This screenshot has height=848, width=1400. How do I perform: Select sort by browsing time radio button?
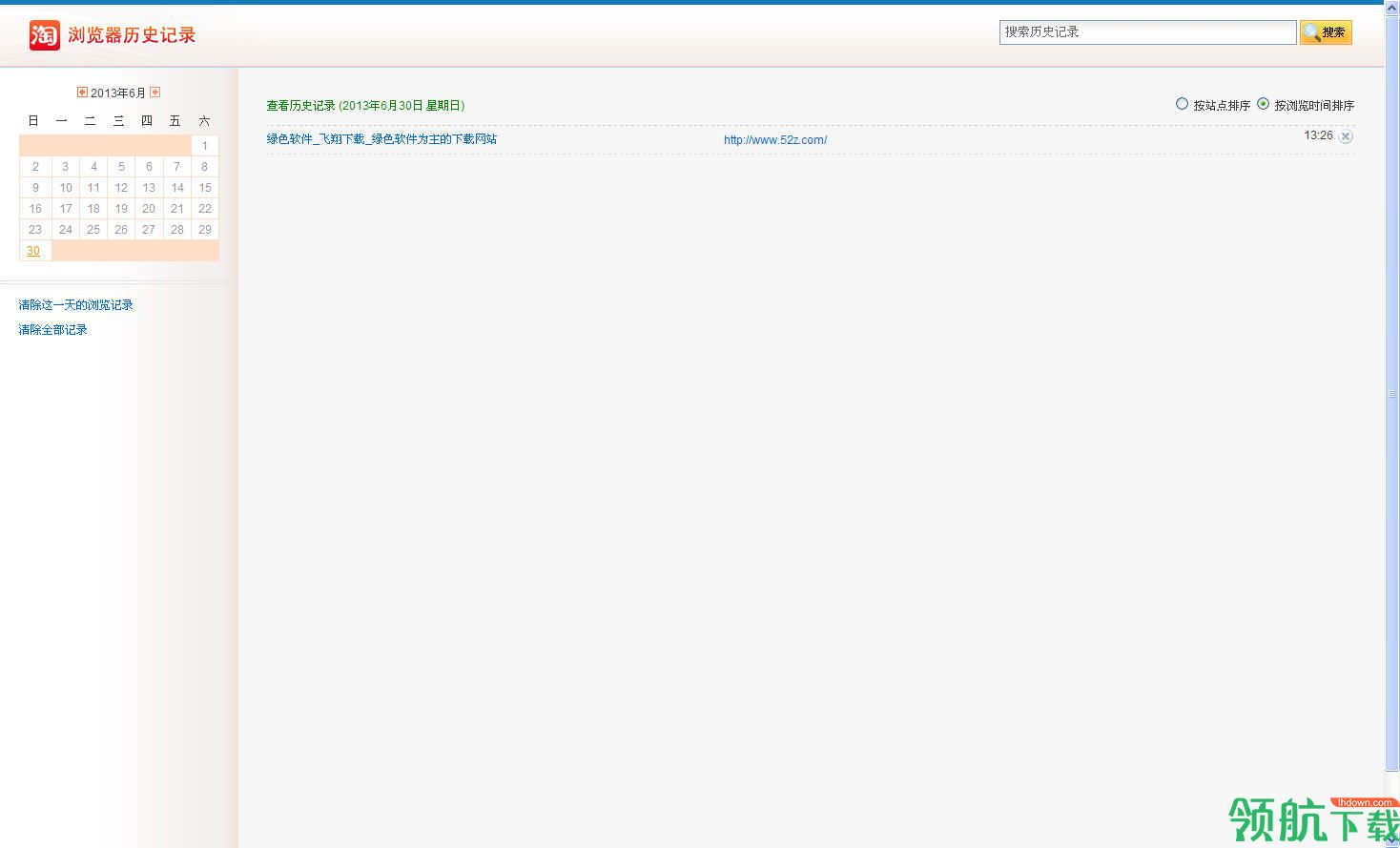[x=1263, y=104]
